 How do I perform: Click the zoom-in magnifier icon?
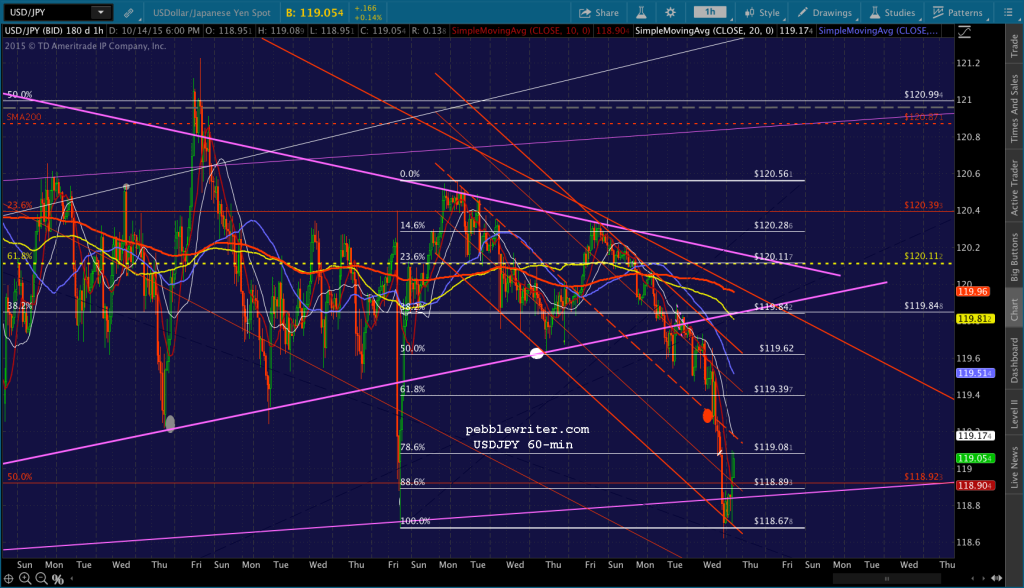(25, 579)
